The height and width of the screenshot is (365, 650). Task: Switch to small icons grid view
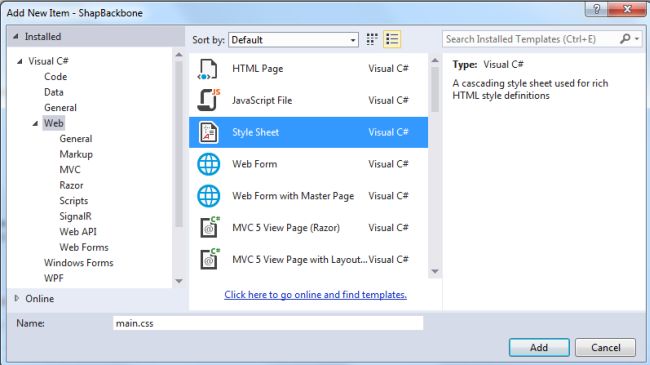372,39
